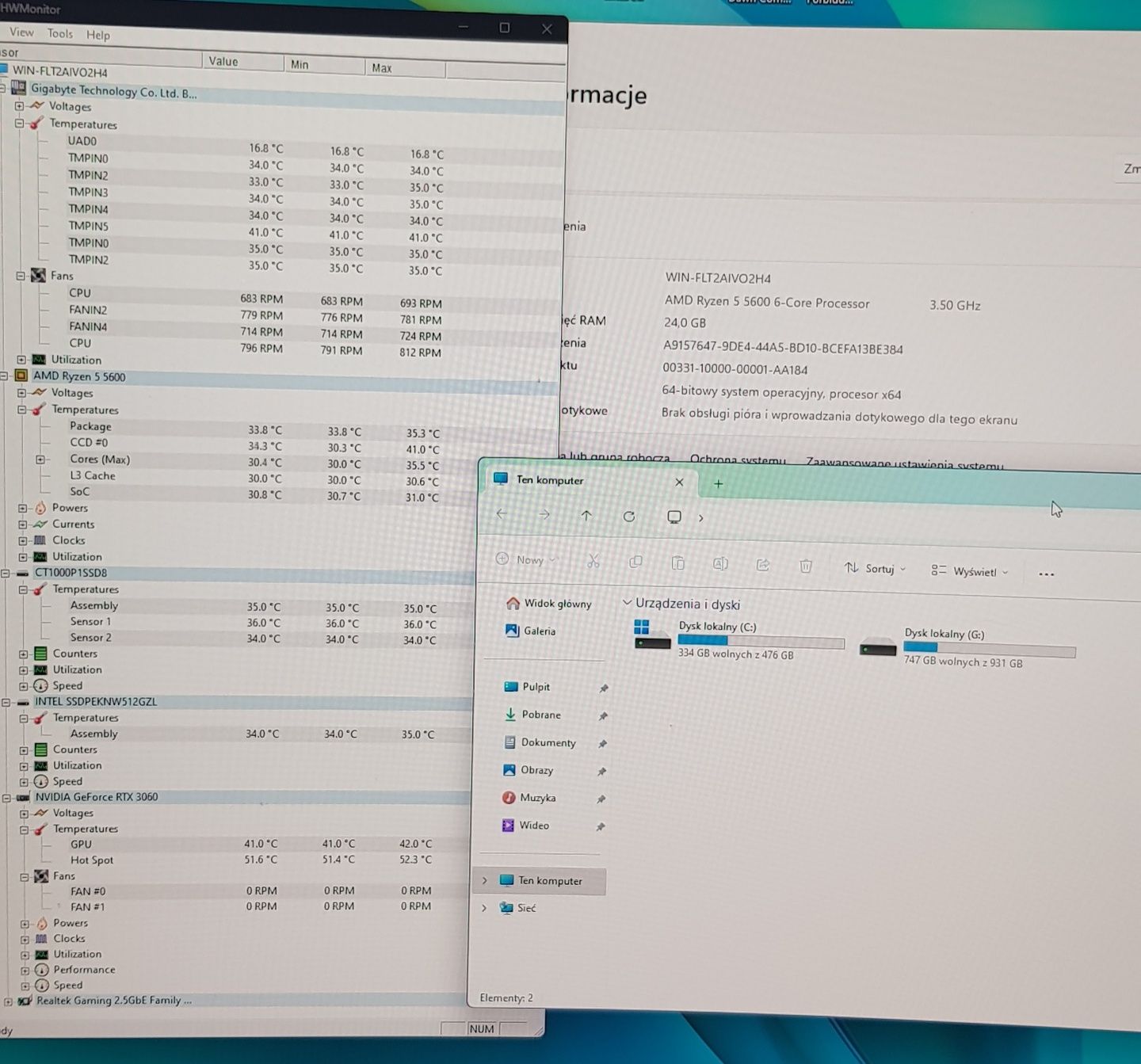Click the monitor icon in address bar
This screenshot has height=1064, width=1141.
click(x=674, y=517)
